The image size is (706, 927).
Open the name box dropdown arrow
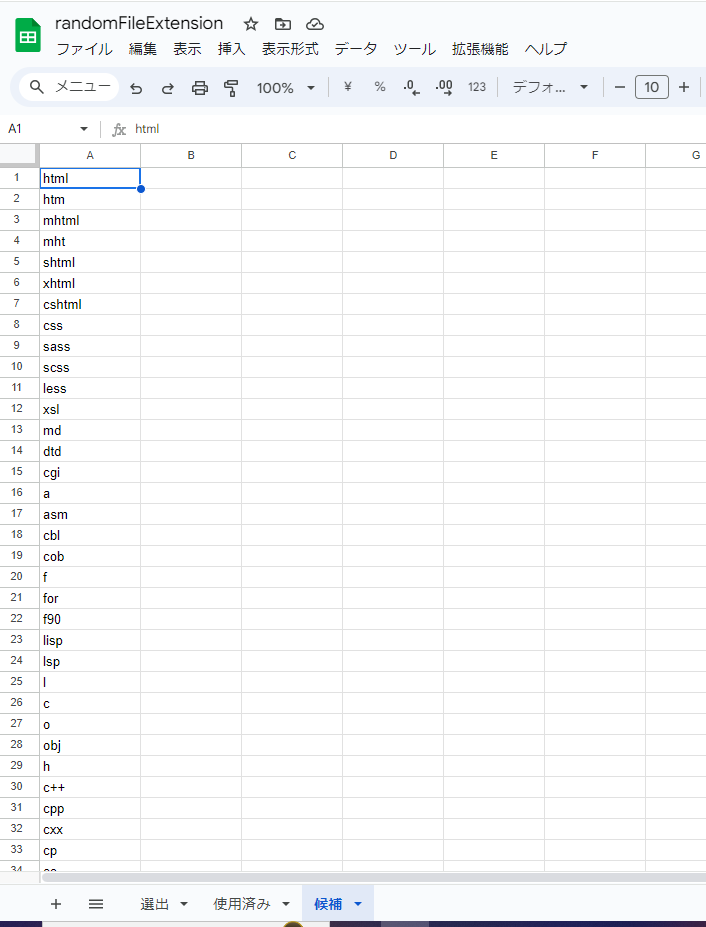click(x=84, y=129)
